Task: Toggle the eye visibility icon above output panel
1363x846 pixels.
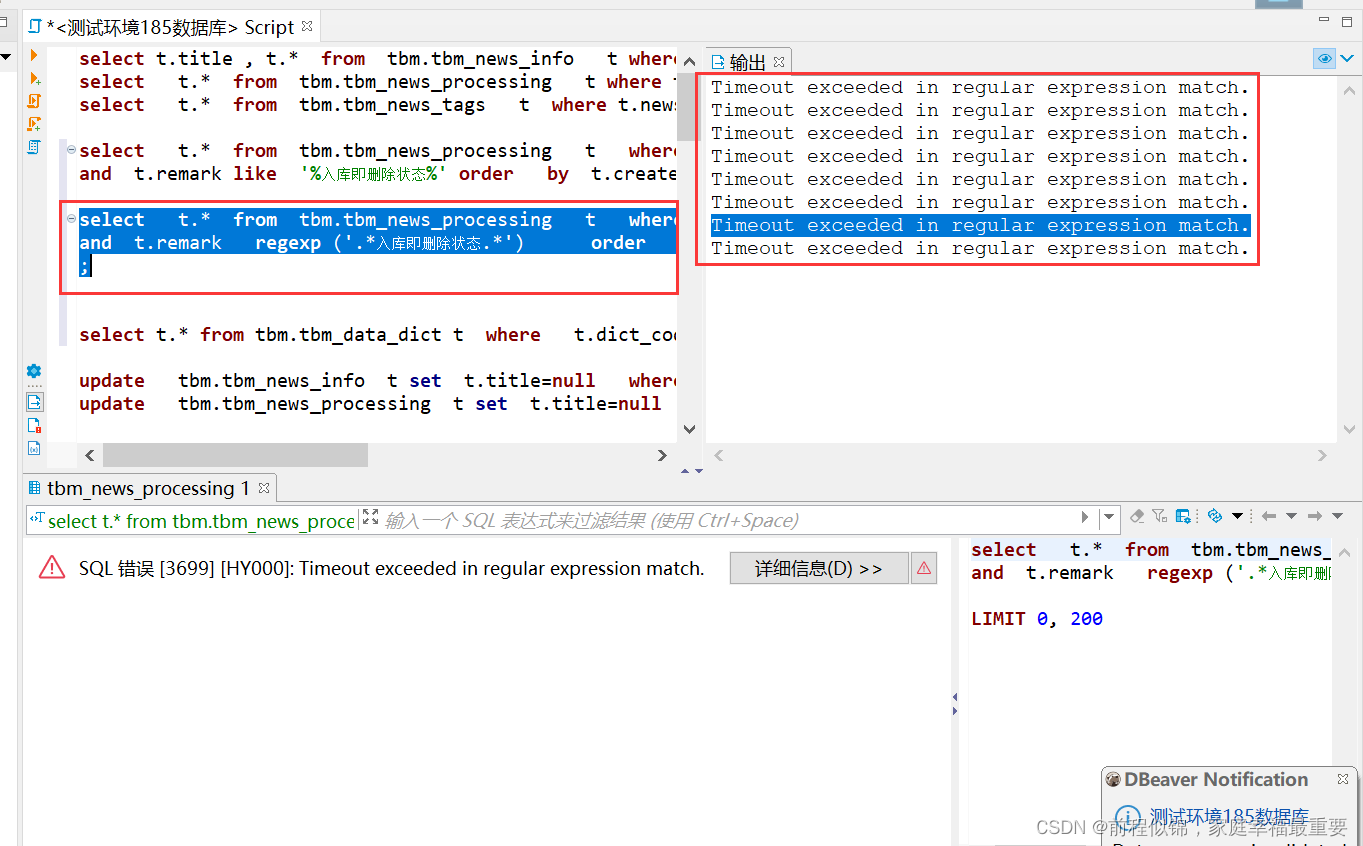Action: 1324,58
